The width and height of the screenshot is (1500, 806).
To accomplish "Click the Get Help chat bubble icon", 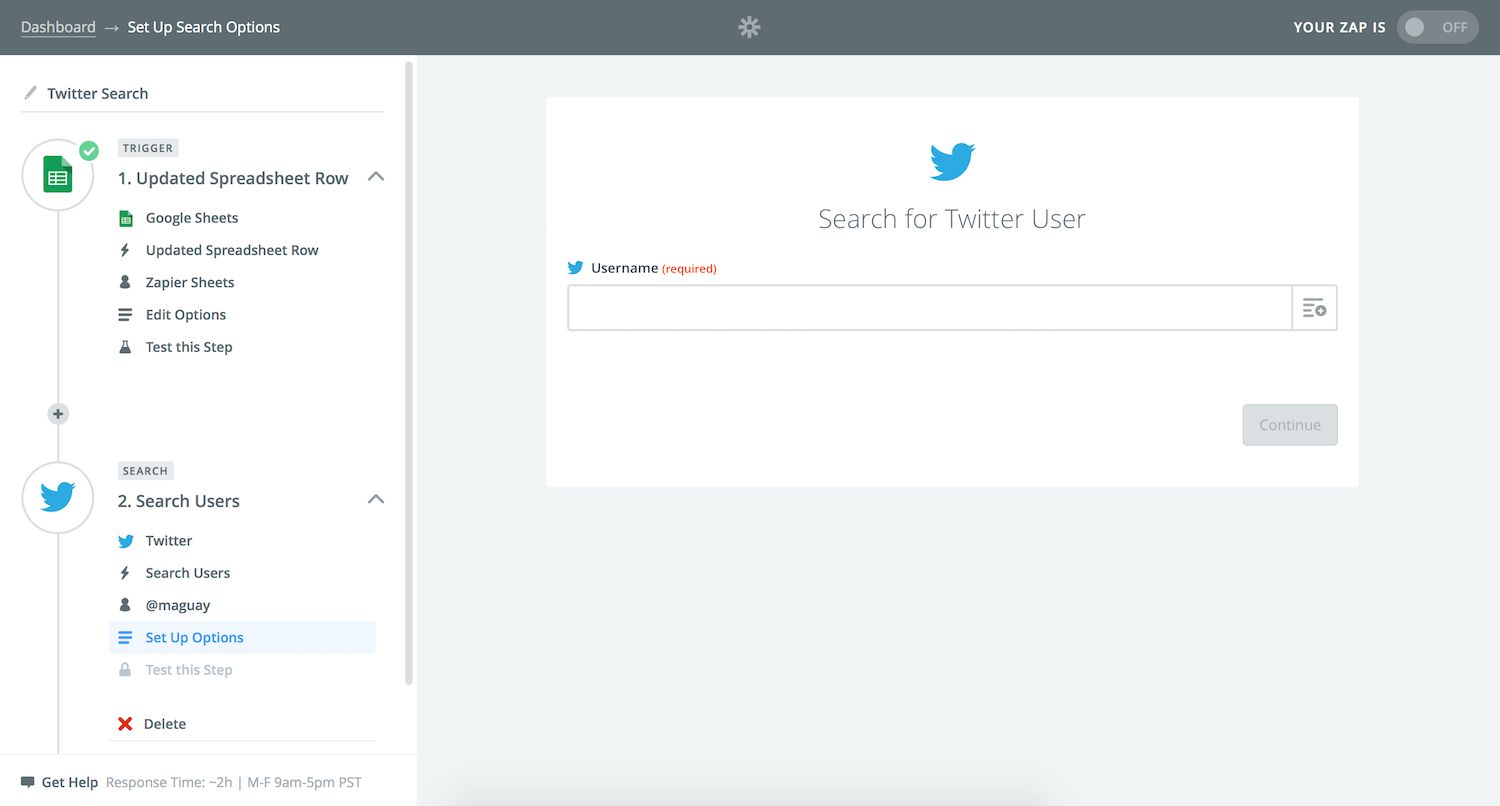I will tap(28, 782).
